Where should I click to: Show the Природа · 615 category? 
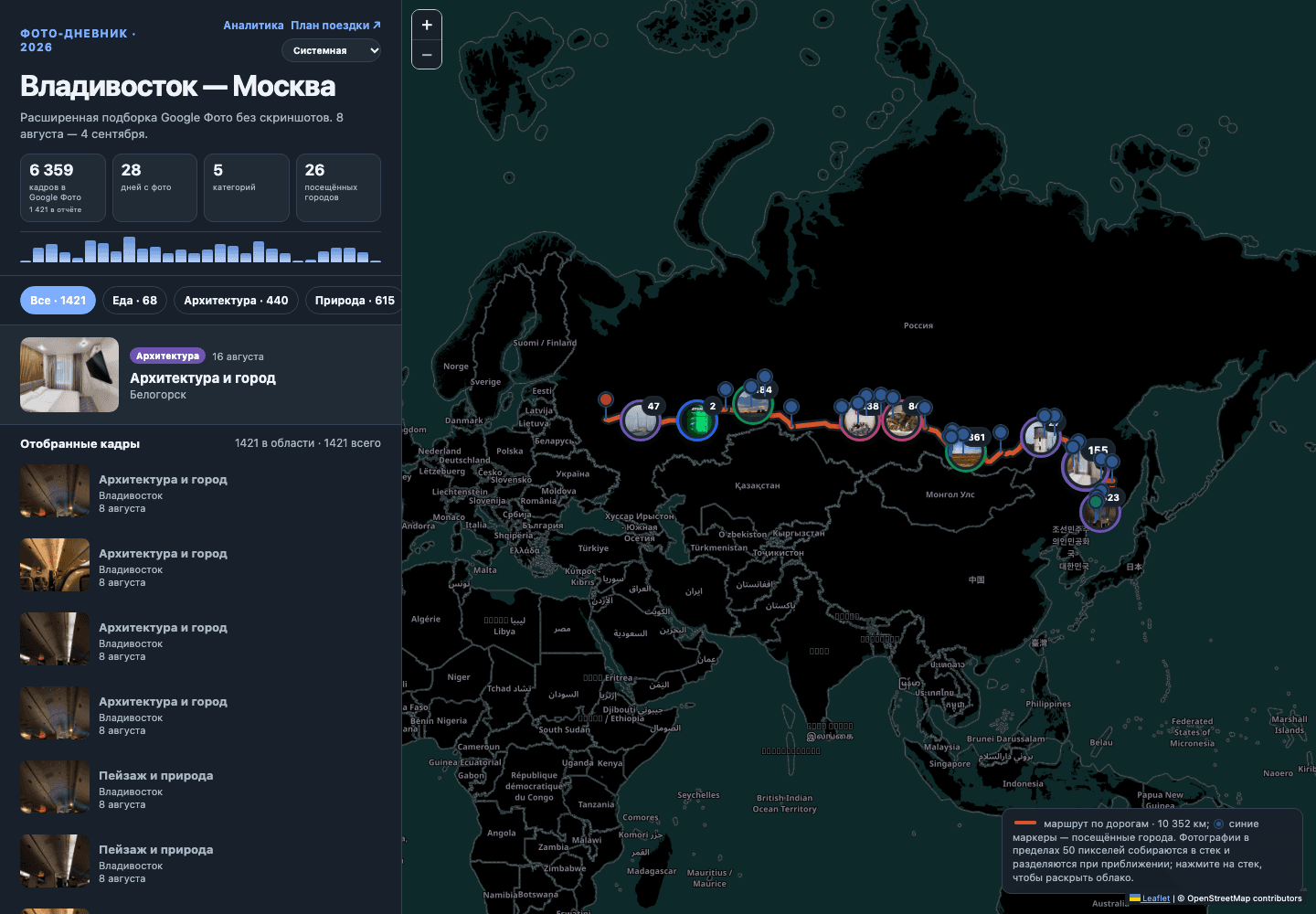tap(354, 300)
